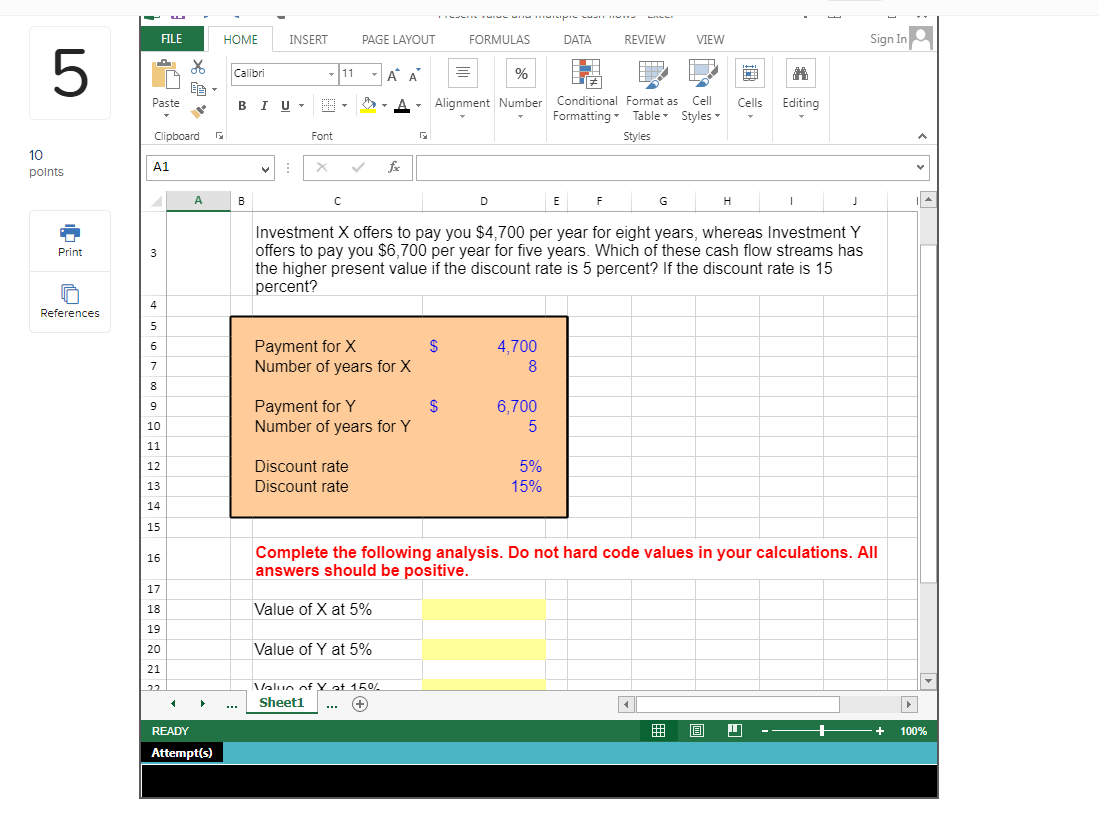This screenshot has width=1099, height=829.
Task: Toggle bold formatting
Action: pyautogui.click(x=240, y=105)
